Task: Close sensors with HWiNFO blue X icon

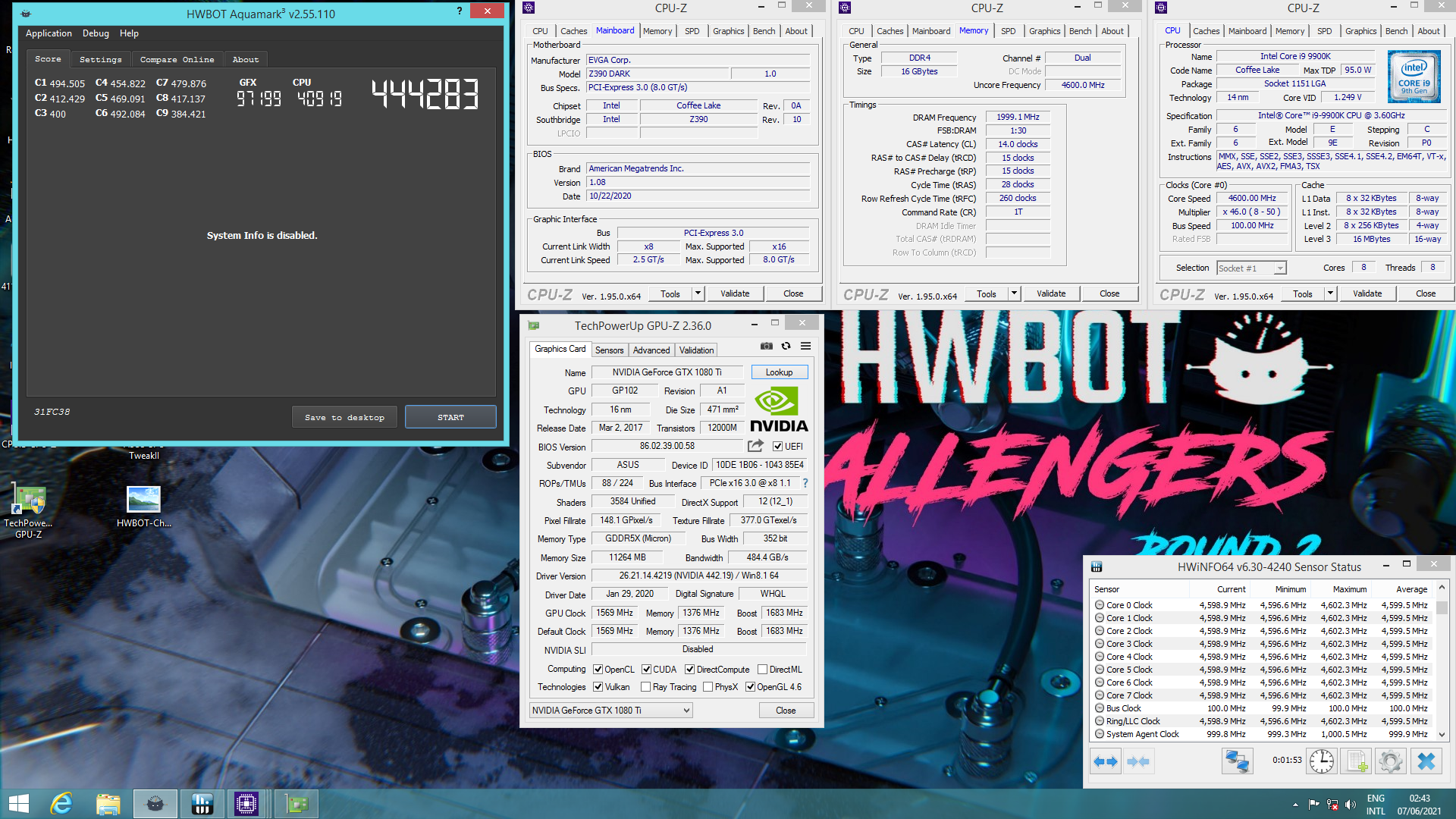Action: pos(1426,761)
